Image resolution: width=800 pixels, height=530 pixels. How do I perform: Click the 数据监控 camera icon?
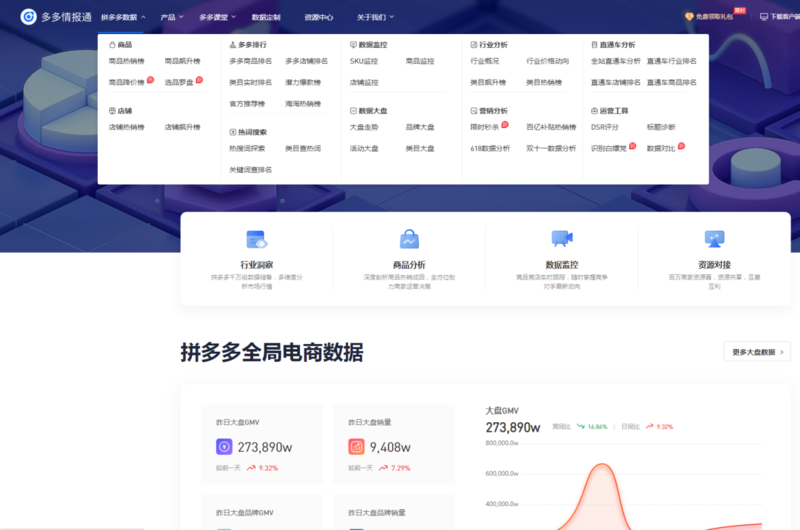point(562,238)
